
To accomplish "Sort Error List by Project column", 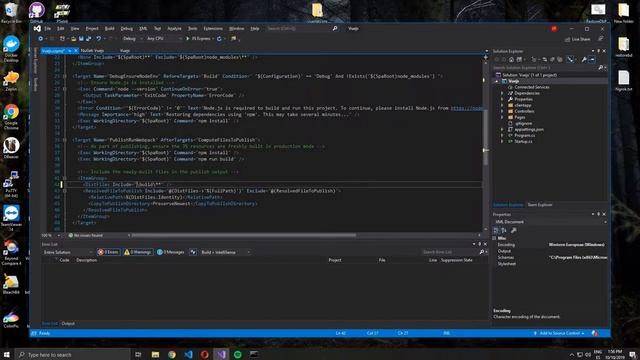I will (x=335, y=260).
